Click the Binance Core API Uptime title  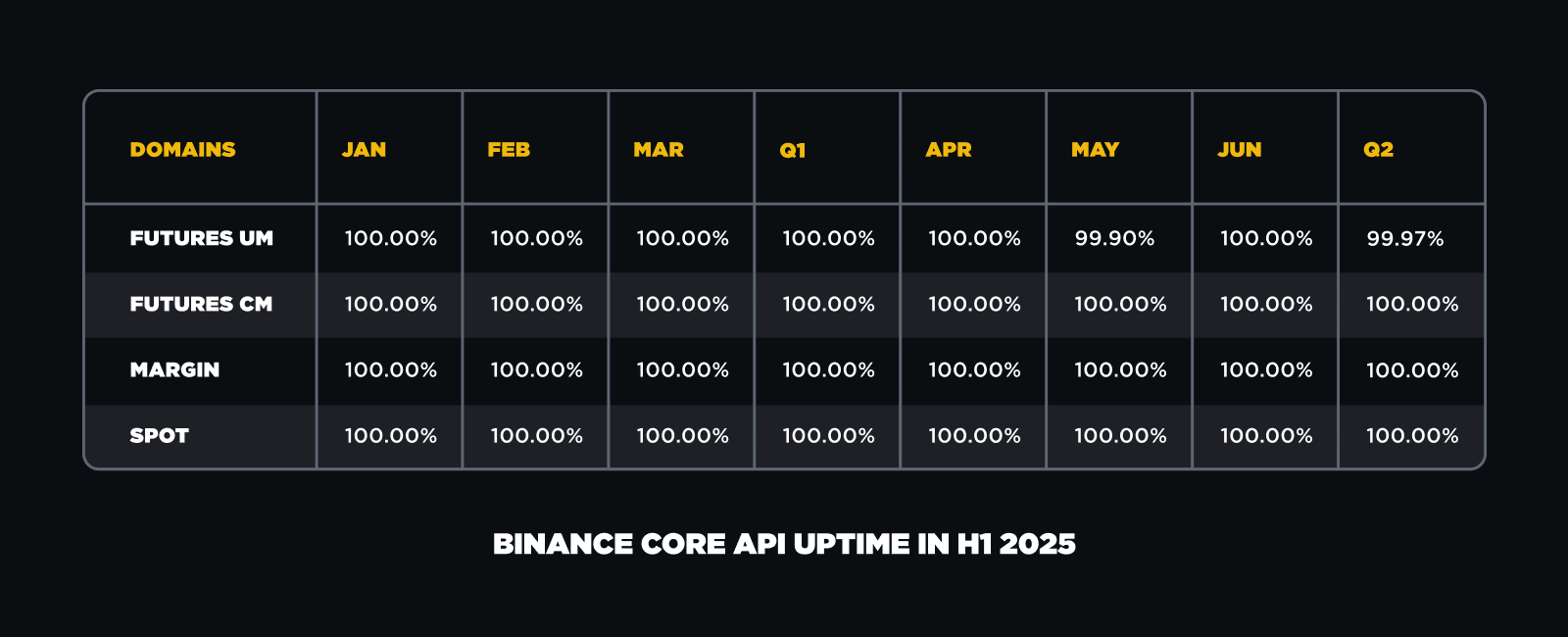tap(784, 544)
